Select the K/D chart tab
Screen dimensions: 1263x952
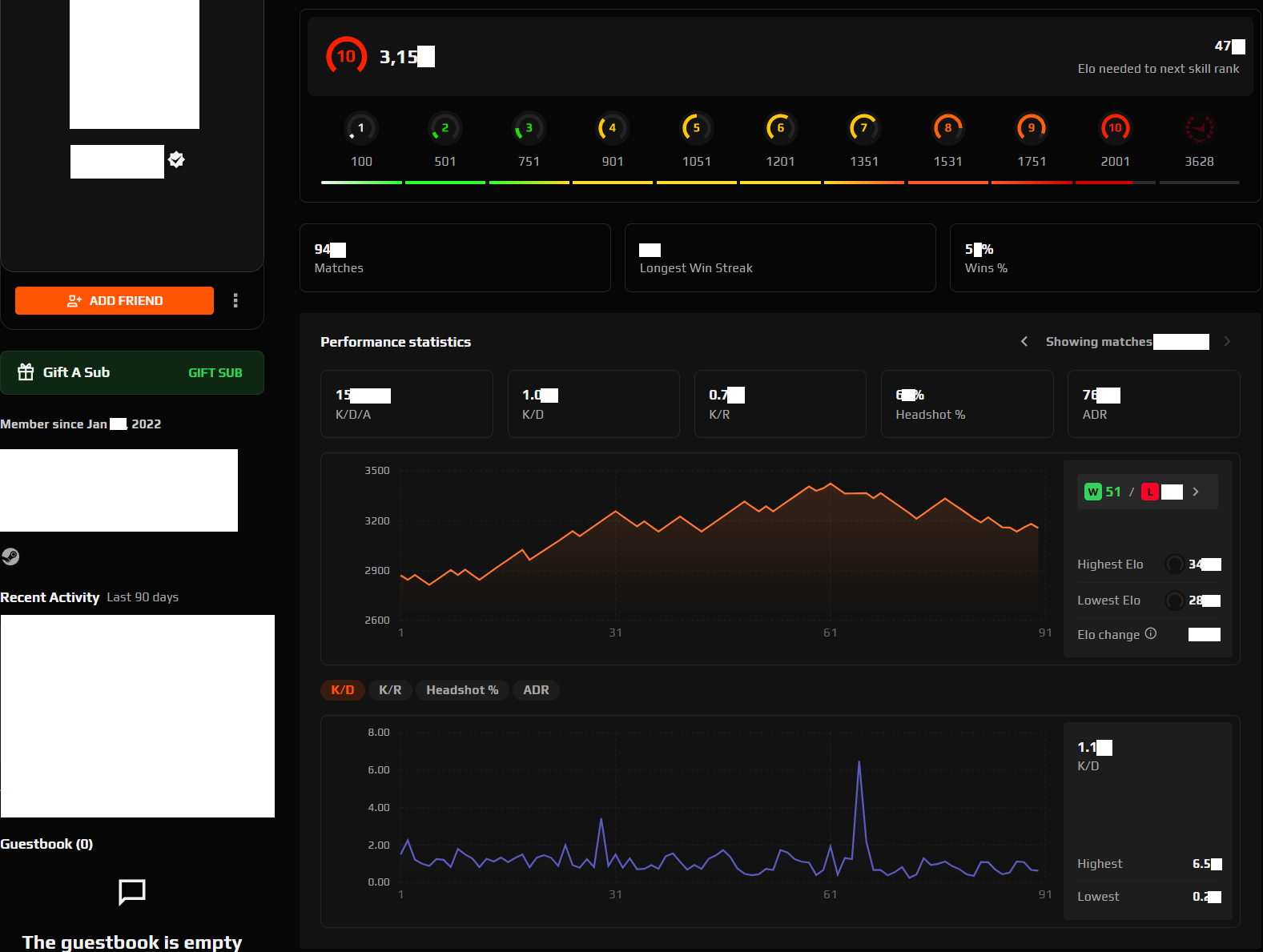coord(343,690)
